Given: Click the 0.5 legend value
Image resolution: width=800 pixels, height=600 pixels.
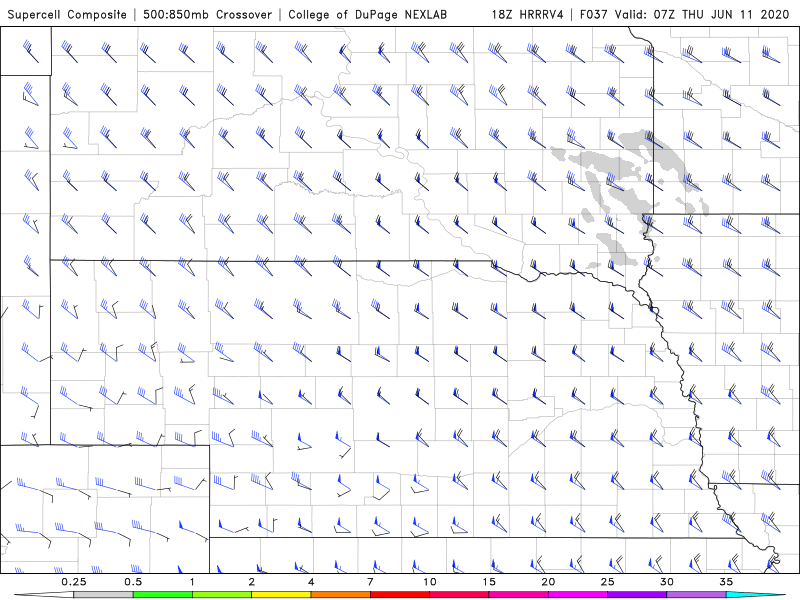Looking at the screenshot, I should click(x=133, y=582).
